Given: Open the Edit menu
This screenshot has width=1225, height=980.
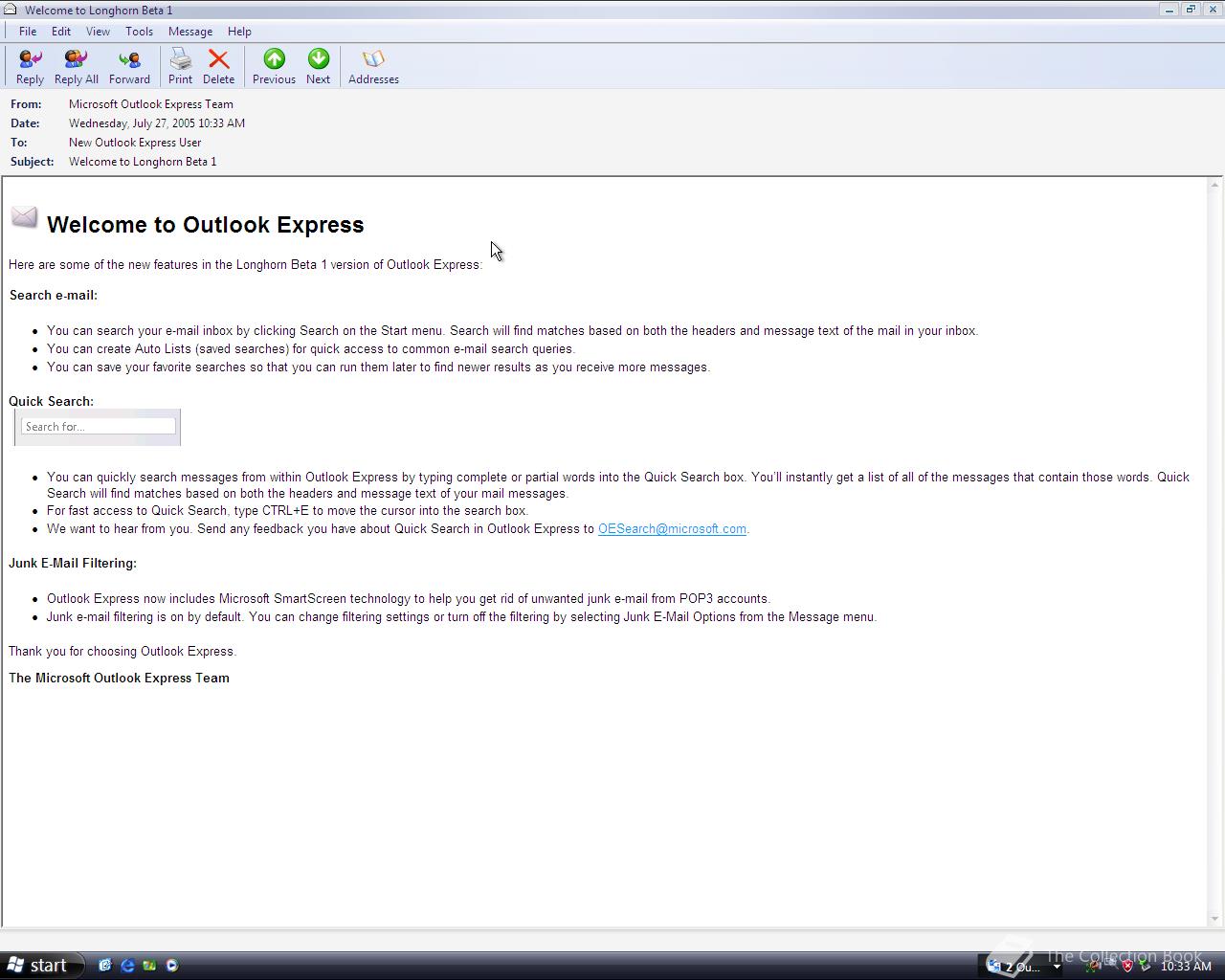Looking at the screenshot, I should coord(61,32).
